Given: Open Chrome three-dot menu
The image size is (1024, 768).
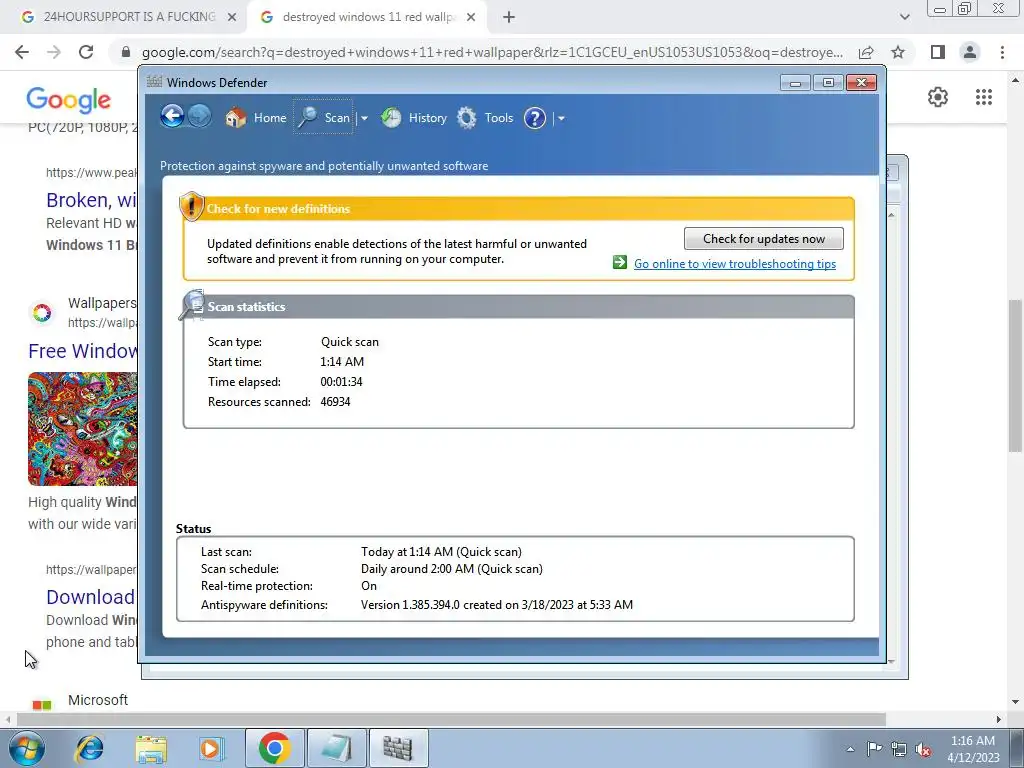Looking at the screenshot, I should point(1002,52).
